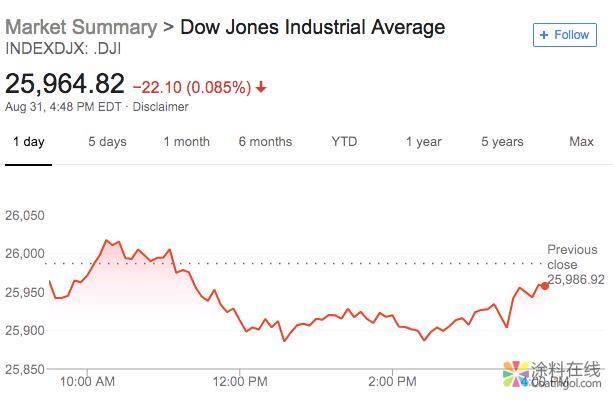Image resolution: width=613 pixels, height=401 pixels.
Task: Click the 10:00 AM axis label
Action: point(88,381)
